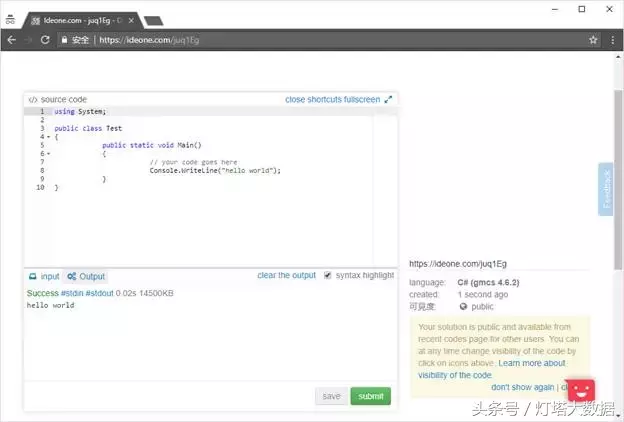Image resolution: width=624 pixels, height=422 pixels.
Task: Open Chrome's three-dot menu
Action: point(612,40)
